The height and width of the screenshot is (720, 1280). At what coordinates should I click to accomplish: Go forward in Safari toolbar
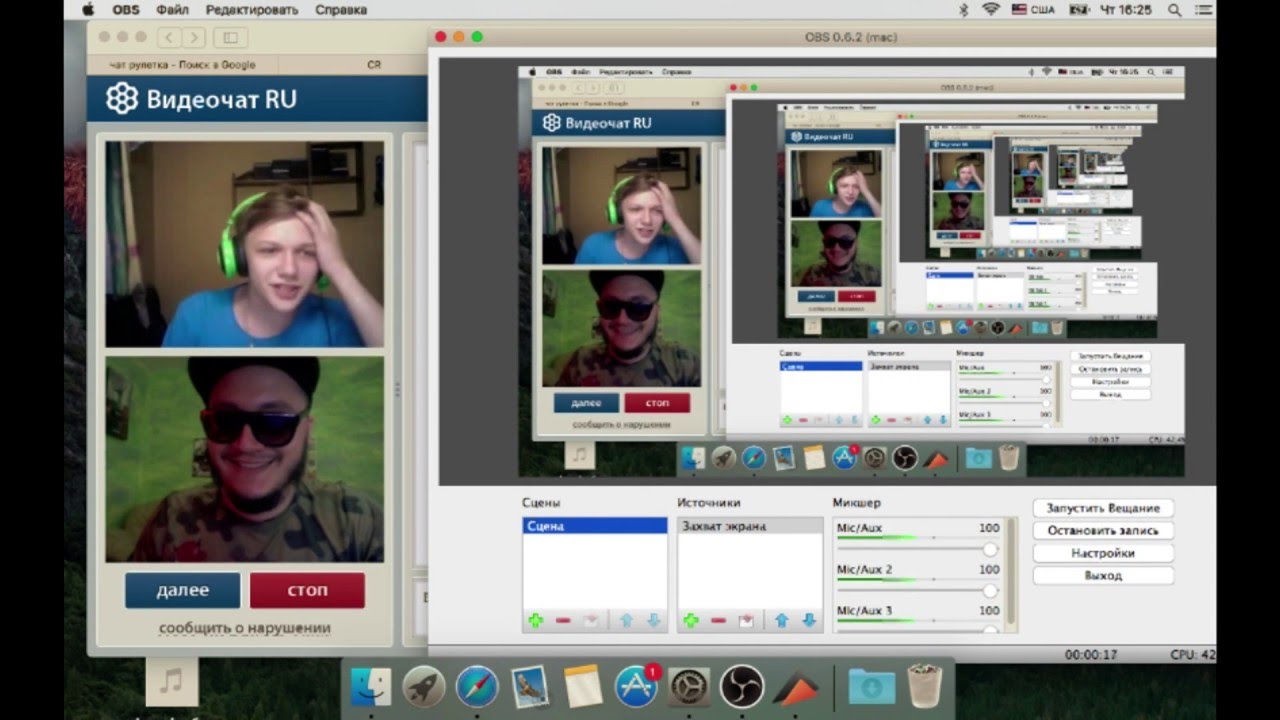click(193, 37)
